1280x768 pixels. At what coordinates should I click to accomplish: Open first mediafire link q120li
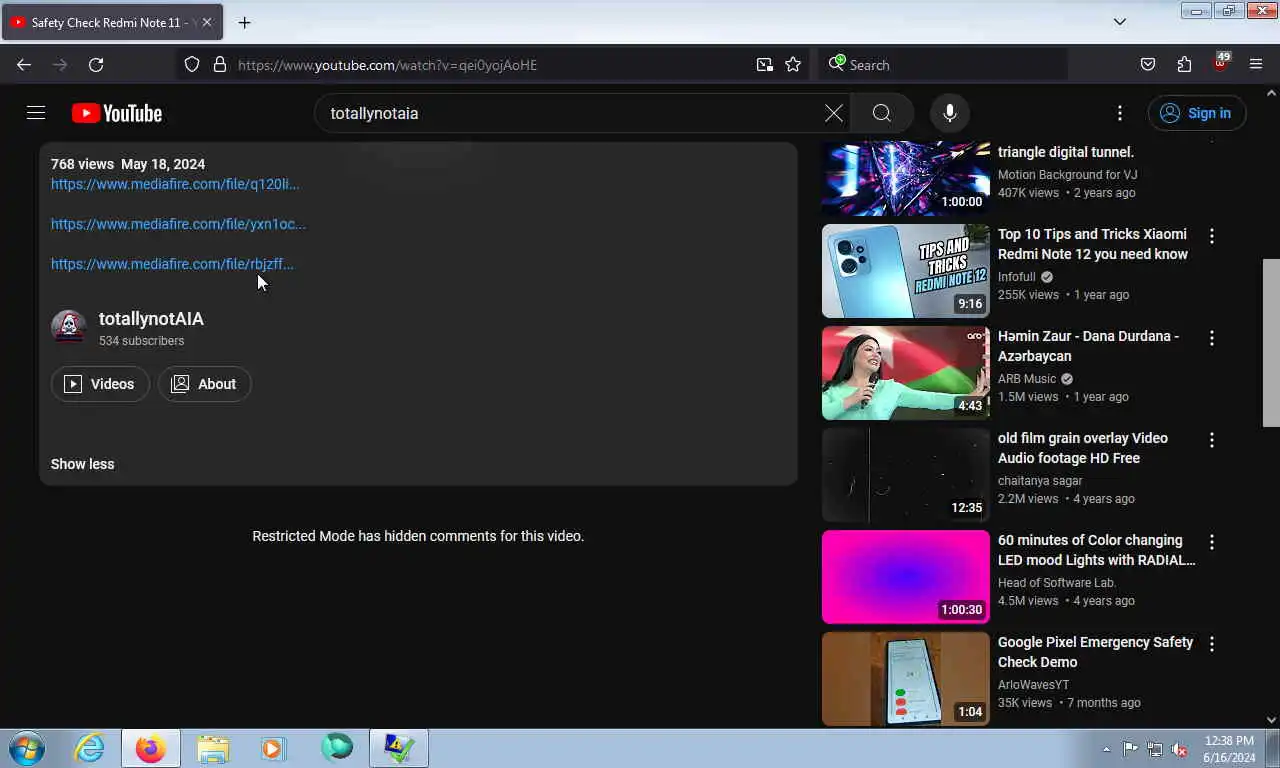click(175, 184)
